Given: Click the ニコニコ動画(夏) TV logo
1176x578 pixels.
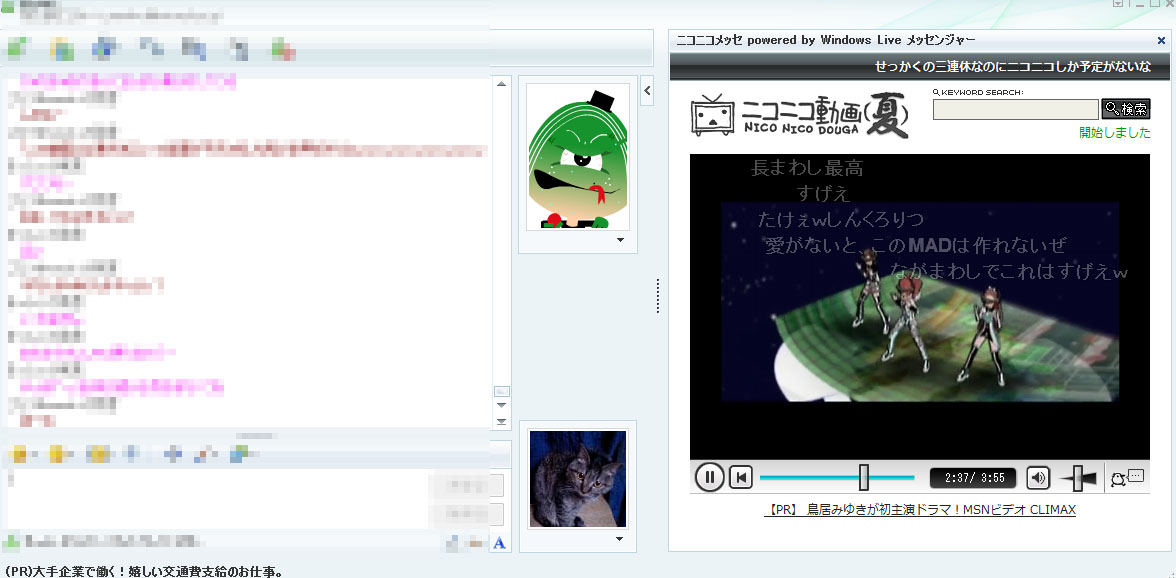Looking at the screenshot, I should pos(800,116).
